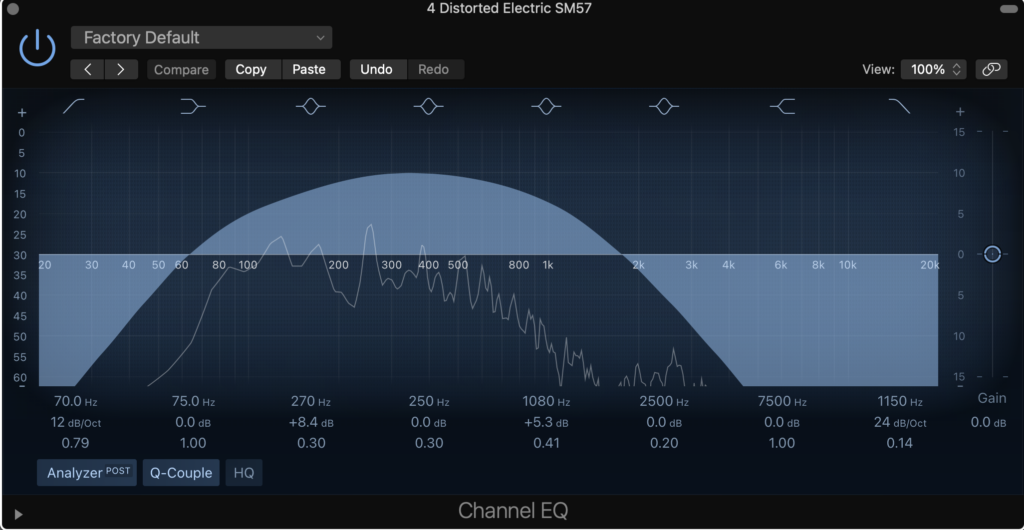The image size is (1024, 530).
Task: Select the 0.79 Q value
Action: point(75,443)
